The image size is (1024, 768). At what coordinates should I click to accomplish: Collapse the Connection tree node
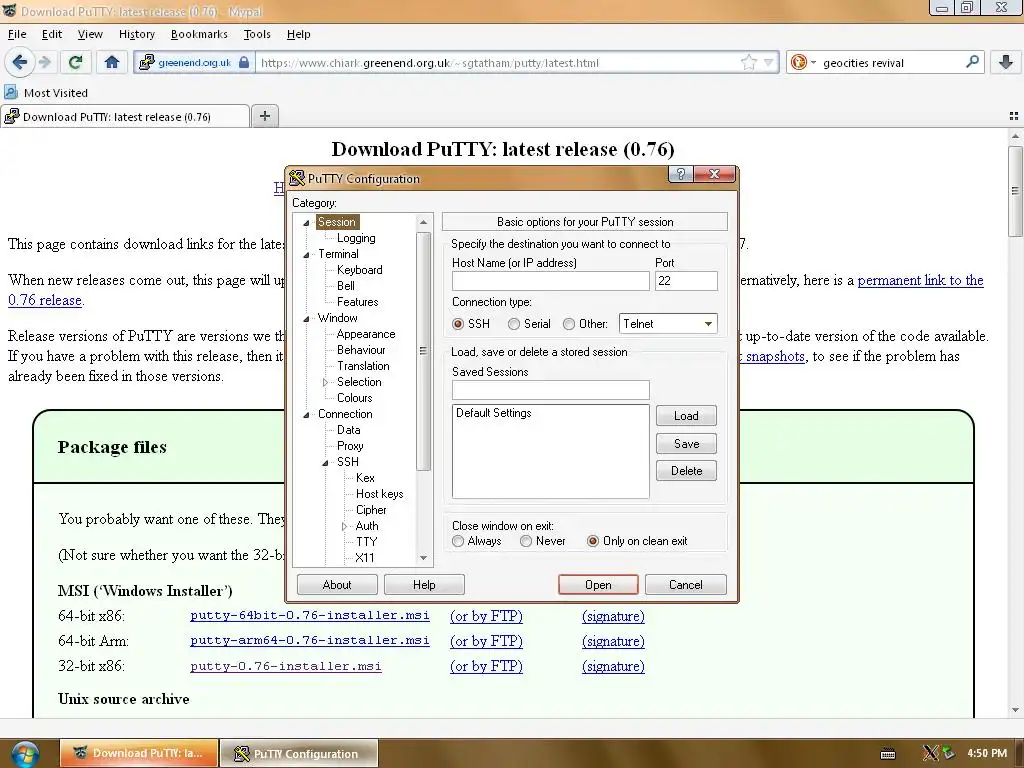click(x=306, y=415)
